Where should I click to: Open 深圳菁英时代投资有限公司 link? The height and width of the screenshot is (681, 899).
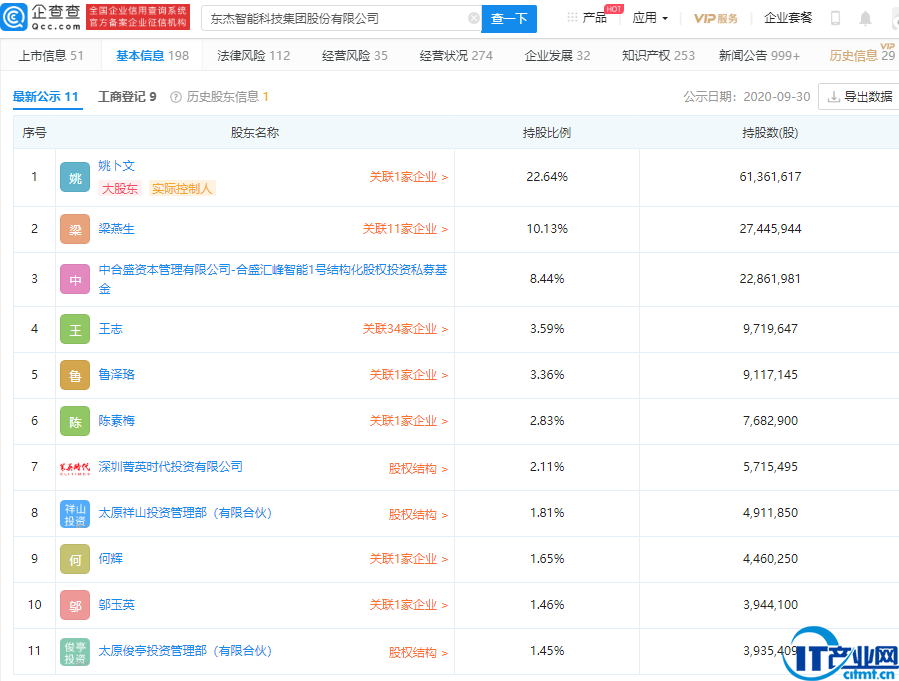170,467
